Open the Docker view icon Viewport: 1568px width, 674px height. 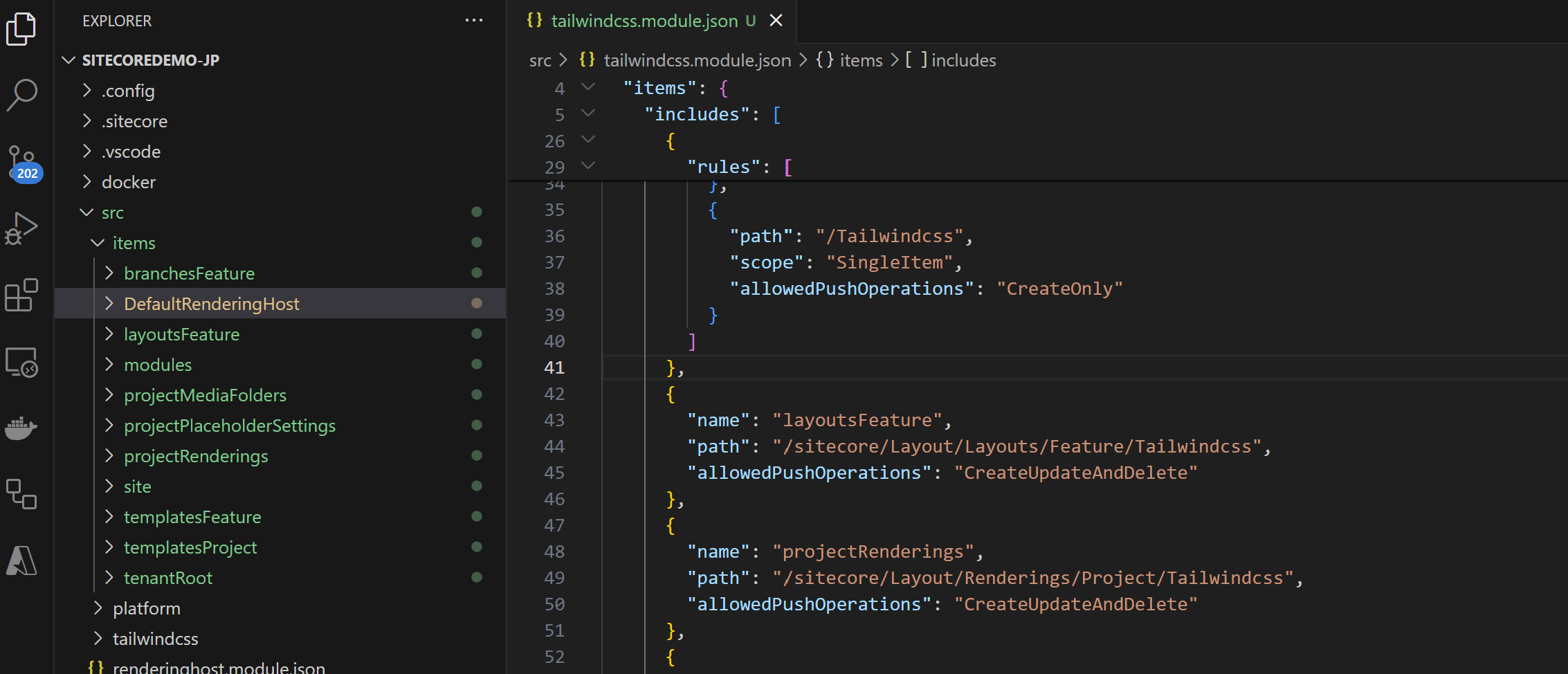coord(21,428)
